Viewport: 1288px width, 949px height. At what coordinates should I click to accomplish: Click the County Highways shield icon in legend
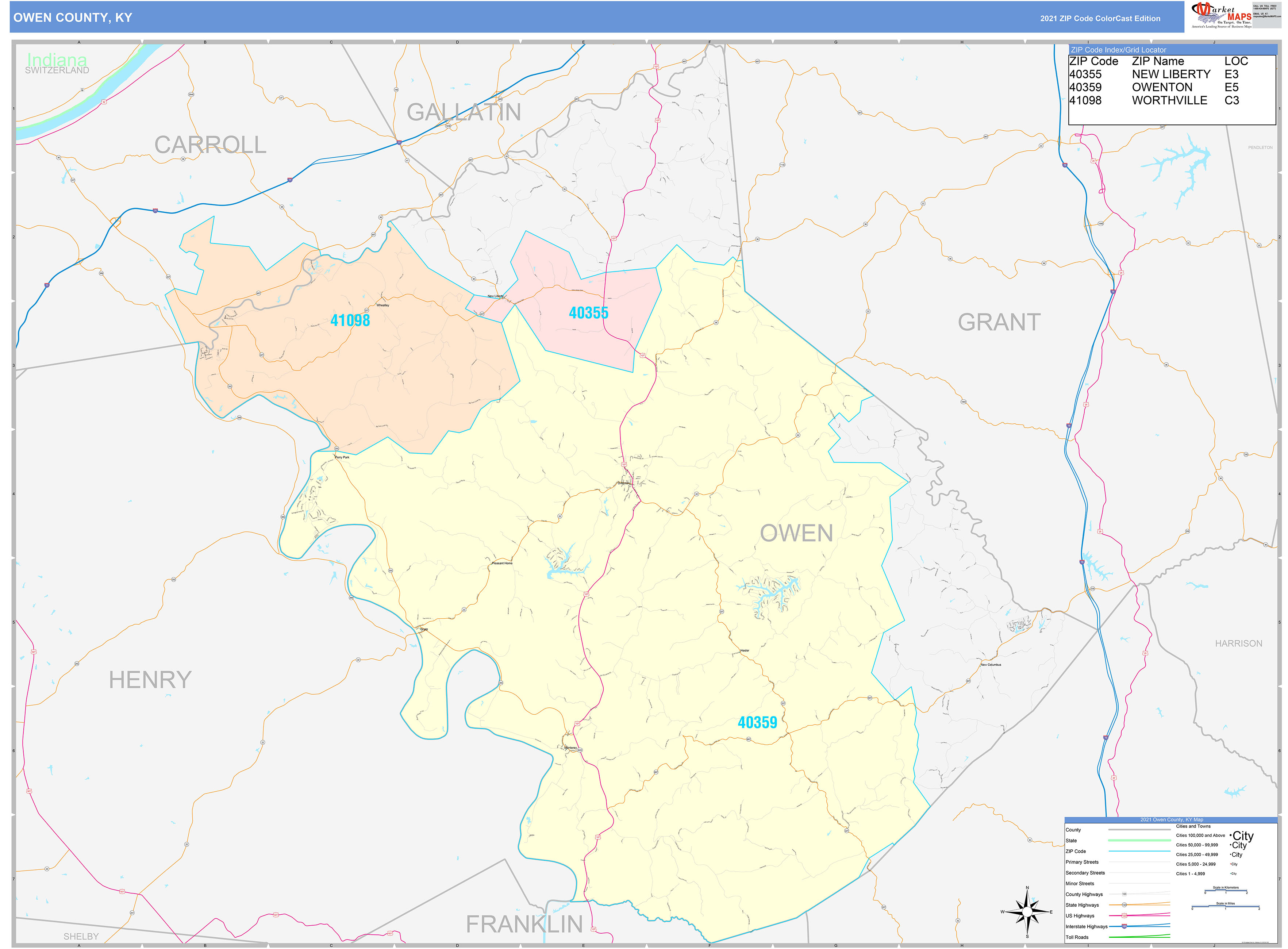coord(1125,894)
